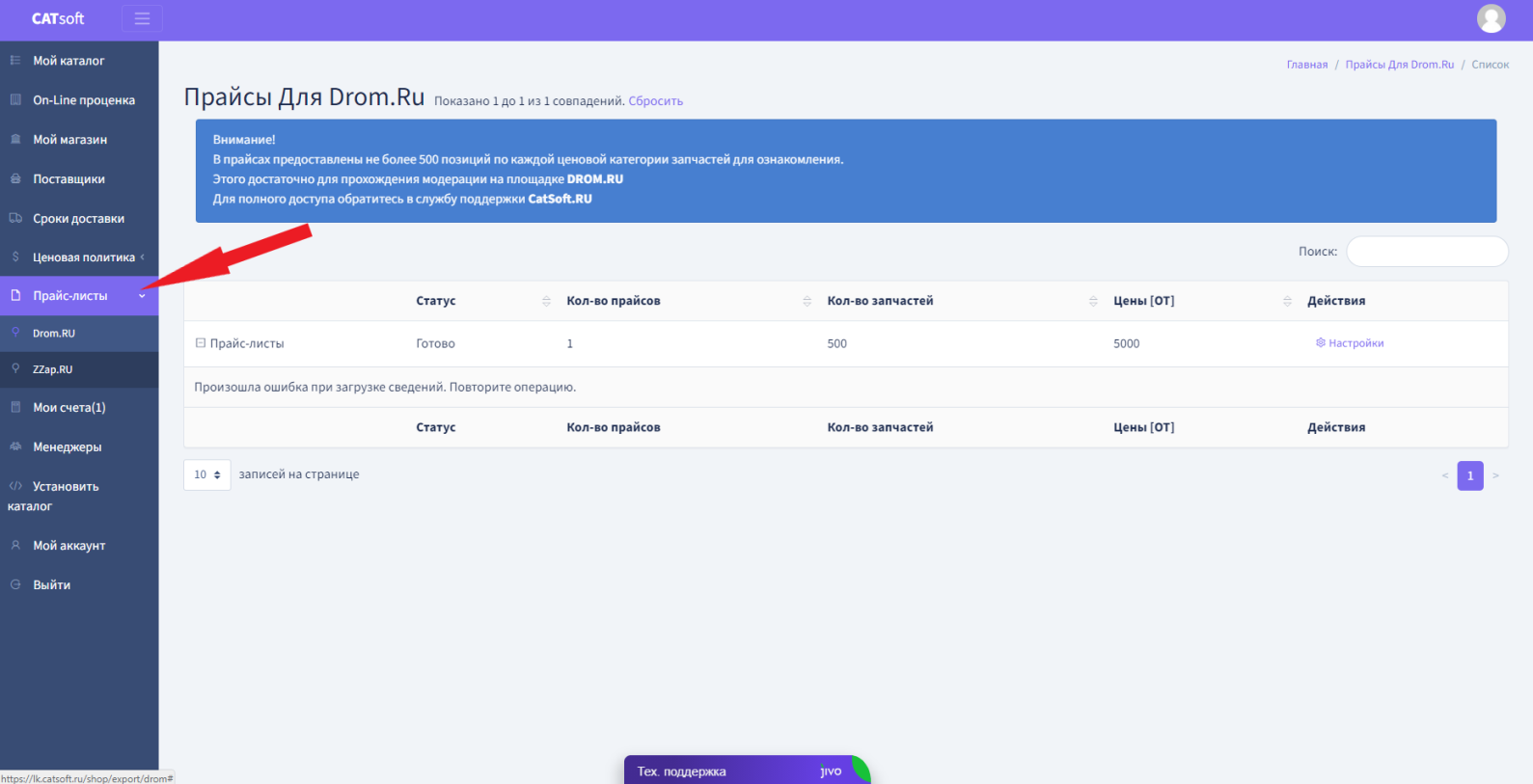1533x784 pixels.
Task: Click the Поиск search field
Action: 1426,252
